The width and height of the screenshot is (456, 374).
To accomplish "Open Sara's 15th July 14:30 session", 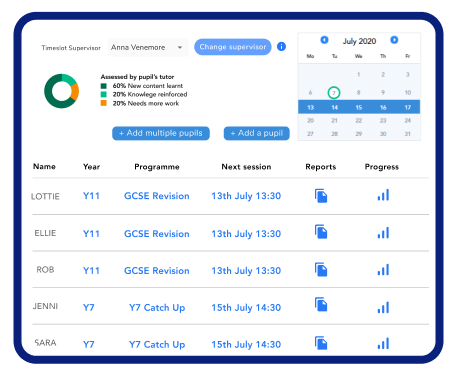I will pos(246,345).
